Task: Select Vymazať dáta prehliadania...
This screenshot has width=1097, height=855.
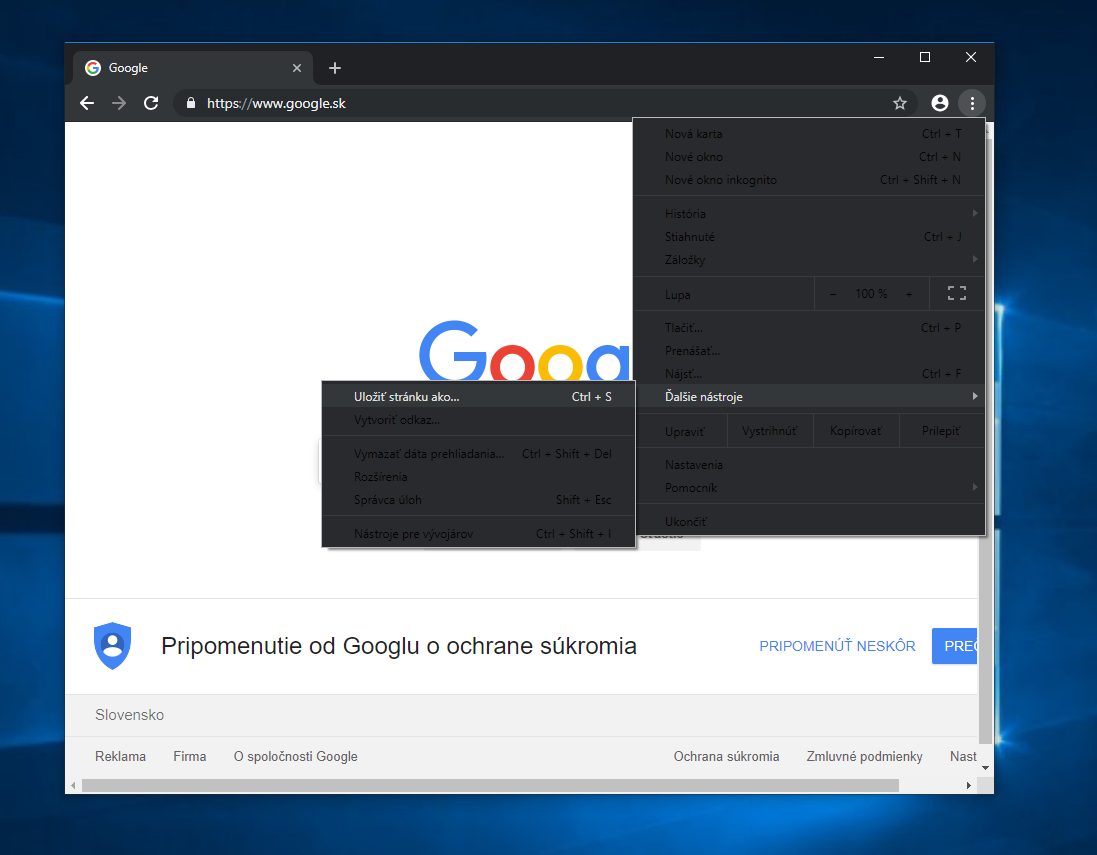Action: [479, 453]
